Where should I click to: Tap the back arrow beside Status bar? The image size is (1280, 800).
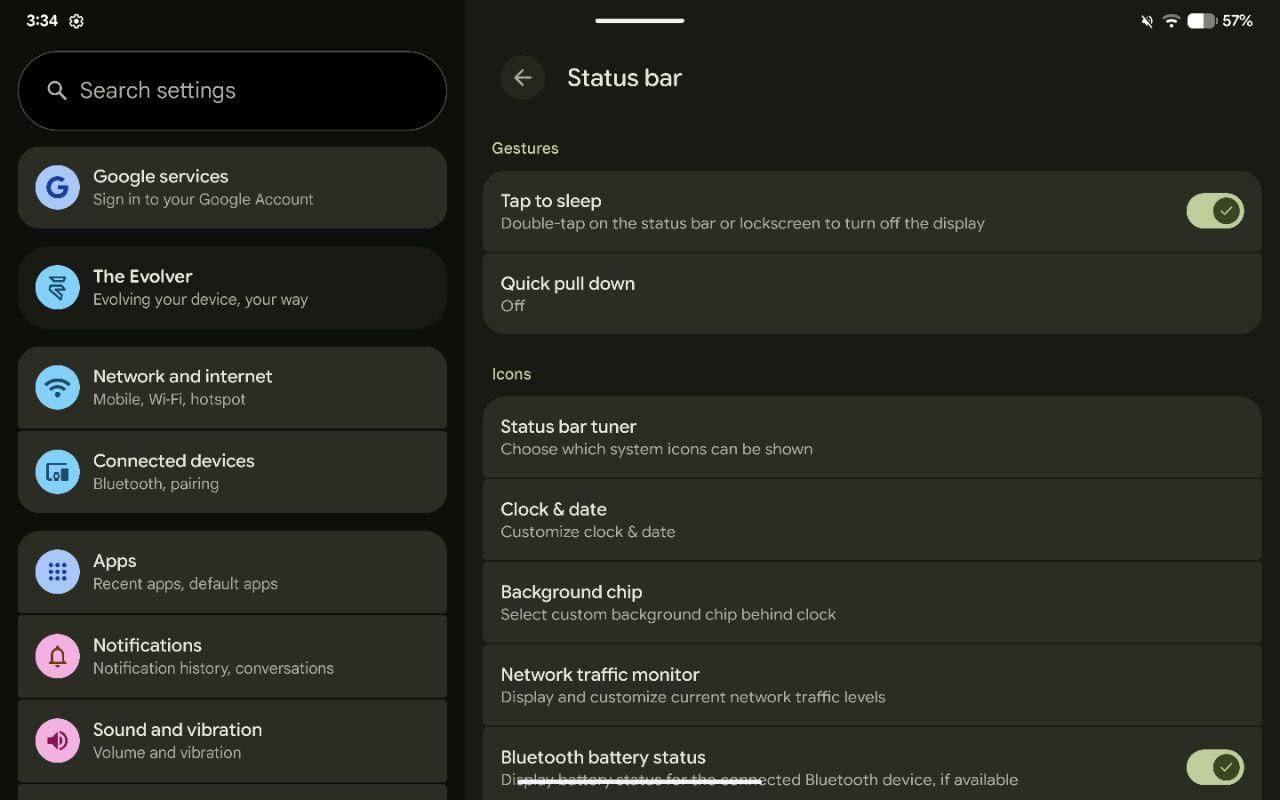(x=522, y=78)
